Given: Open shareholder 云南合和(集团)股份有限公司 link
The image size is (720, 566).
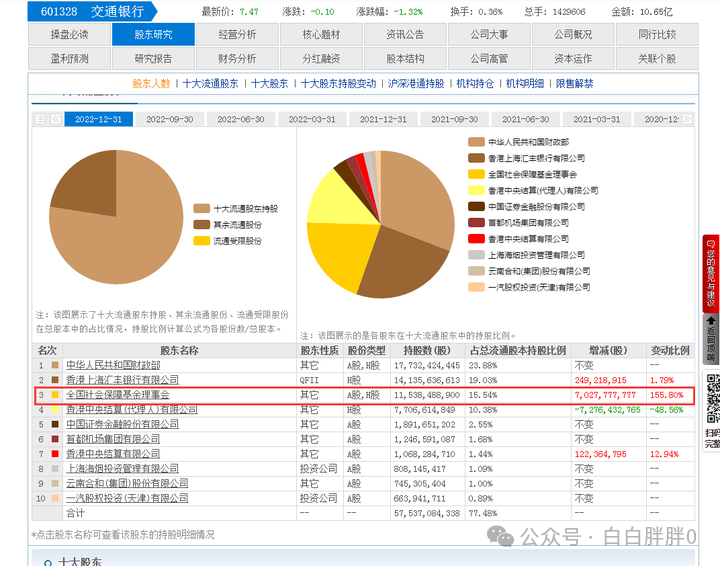Looking at the screenshot, I should pyautogui.click(x=127, y=483).
